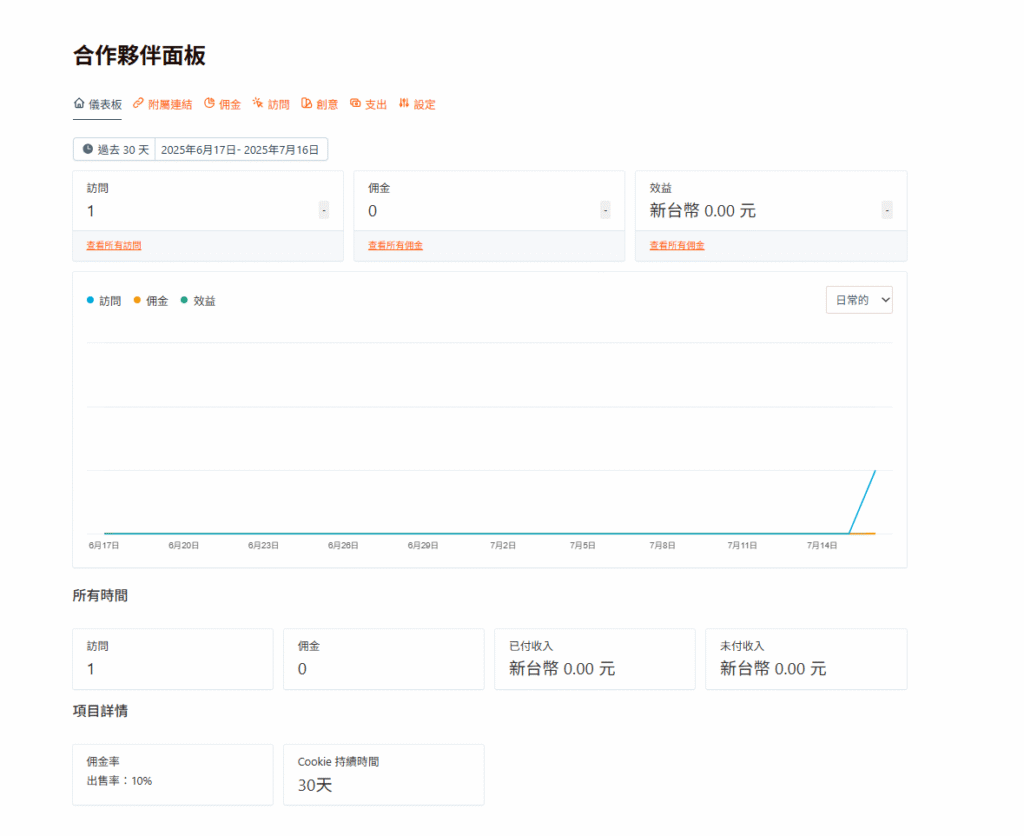
Task: Click the blue line peak on chart
Action: [x=875, y=470]
